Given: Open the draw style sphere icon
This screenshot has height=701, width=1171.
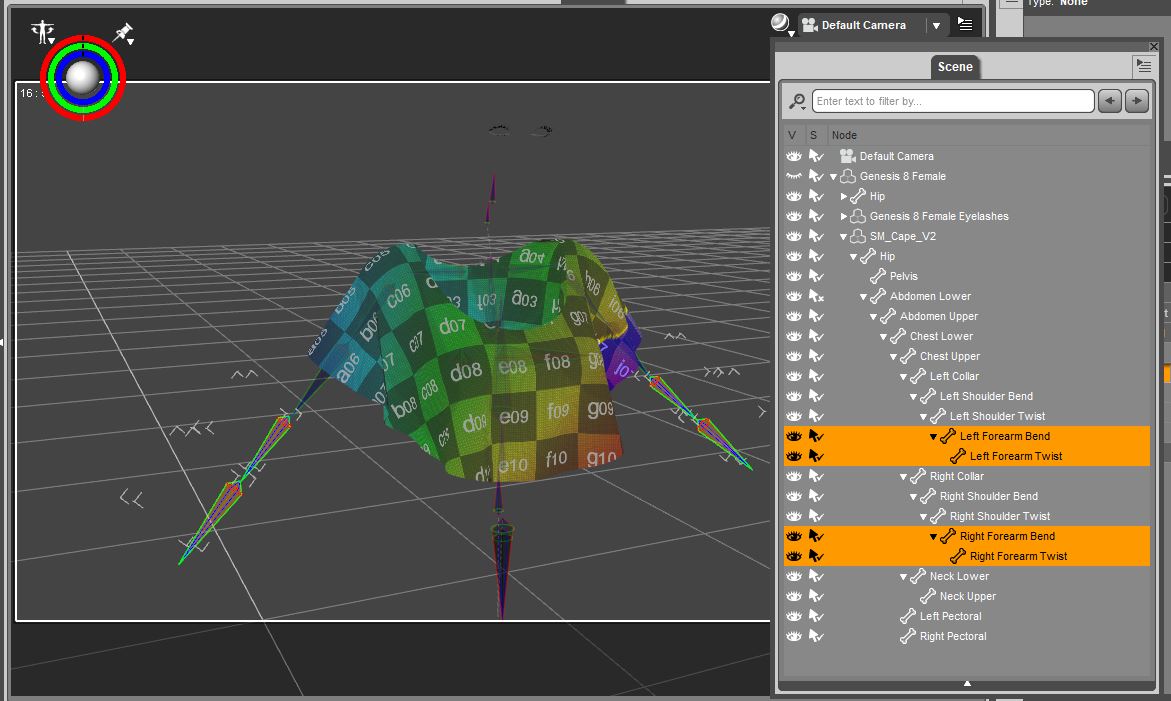Looking at the screenshot, I should (780, 23).
